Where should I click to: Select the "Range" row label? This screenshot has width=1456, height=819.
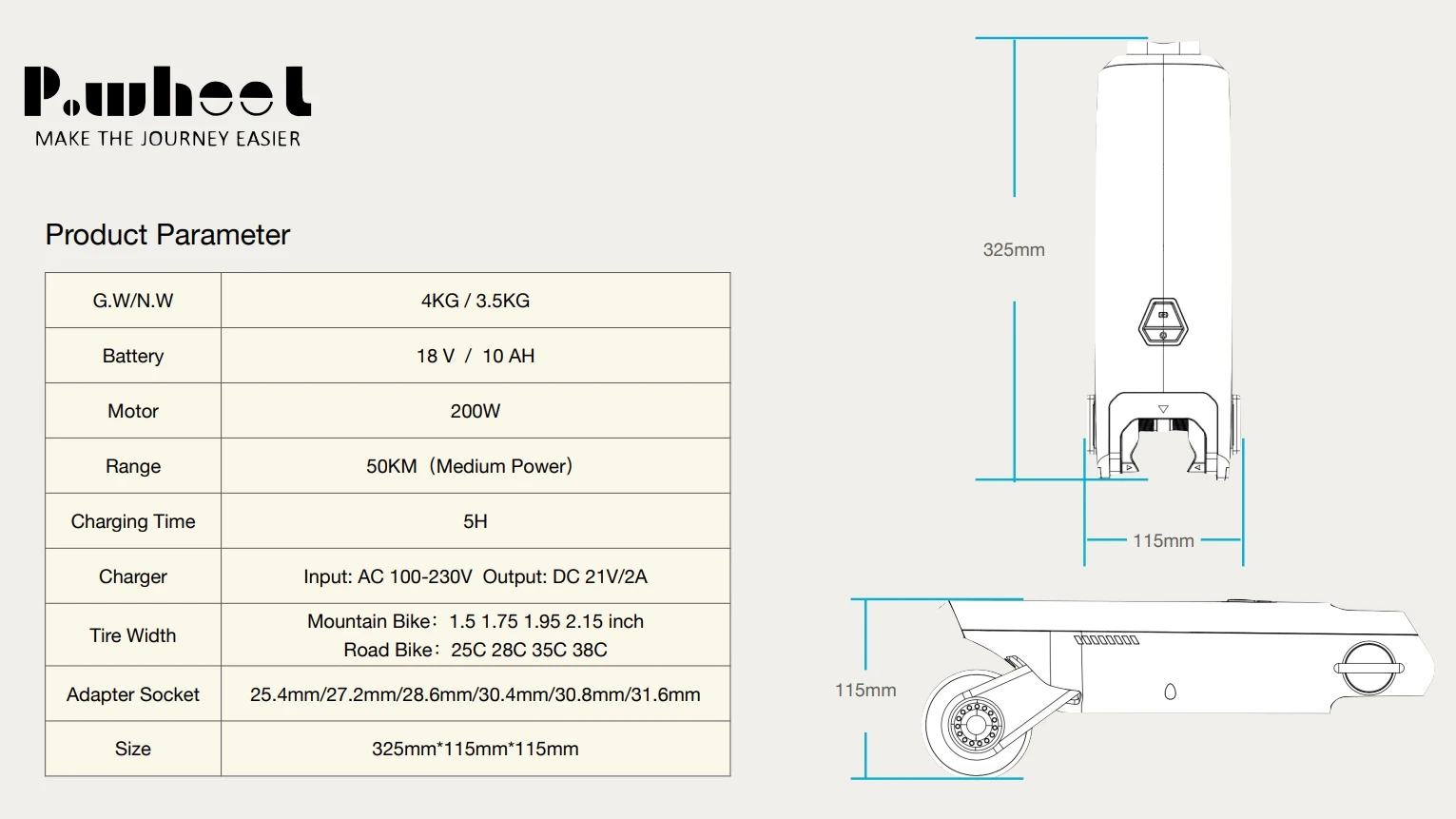[133, 466]
